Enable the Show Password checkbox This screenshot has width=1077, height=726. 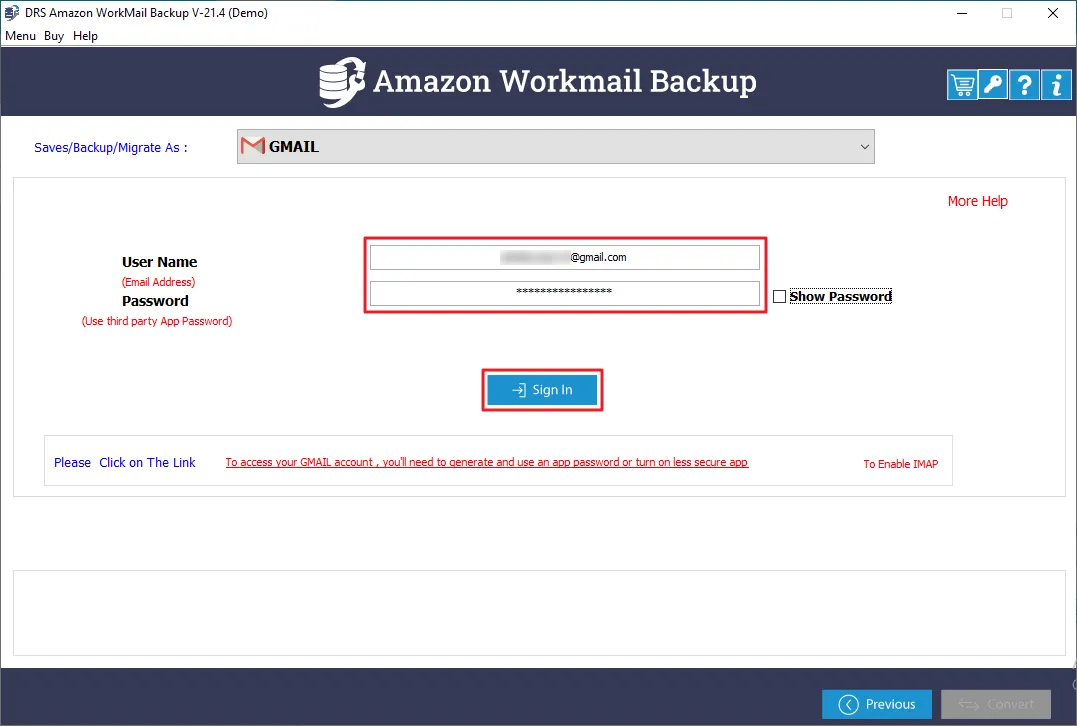779,297
